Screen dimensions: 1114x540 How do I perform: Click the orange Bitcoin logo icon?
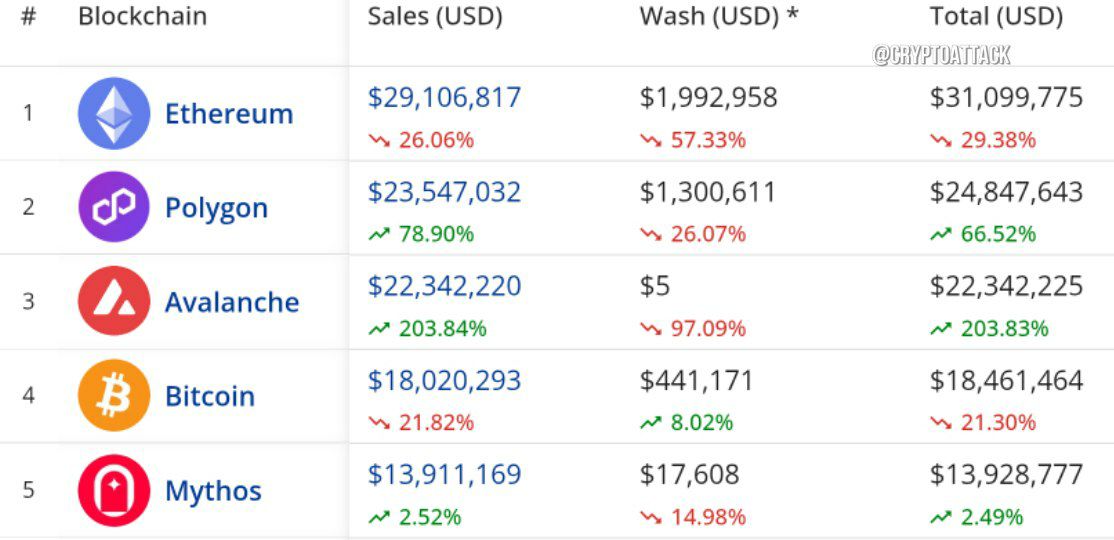coord(114,395)
